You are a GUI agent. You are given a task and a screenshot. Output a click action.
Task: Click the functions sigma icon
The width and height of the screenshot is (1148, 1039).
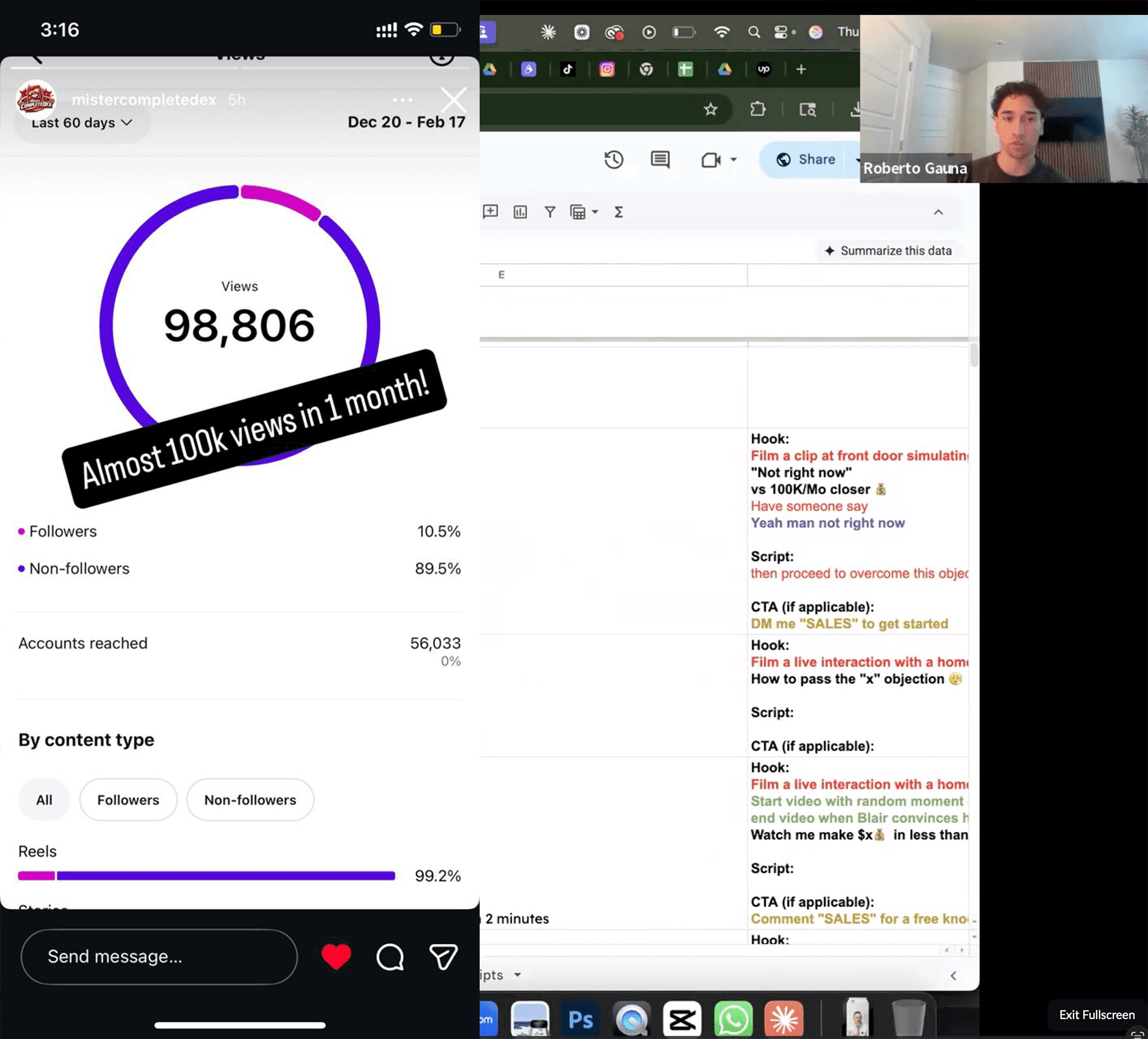pyautogui.click(x=618, y=212)
